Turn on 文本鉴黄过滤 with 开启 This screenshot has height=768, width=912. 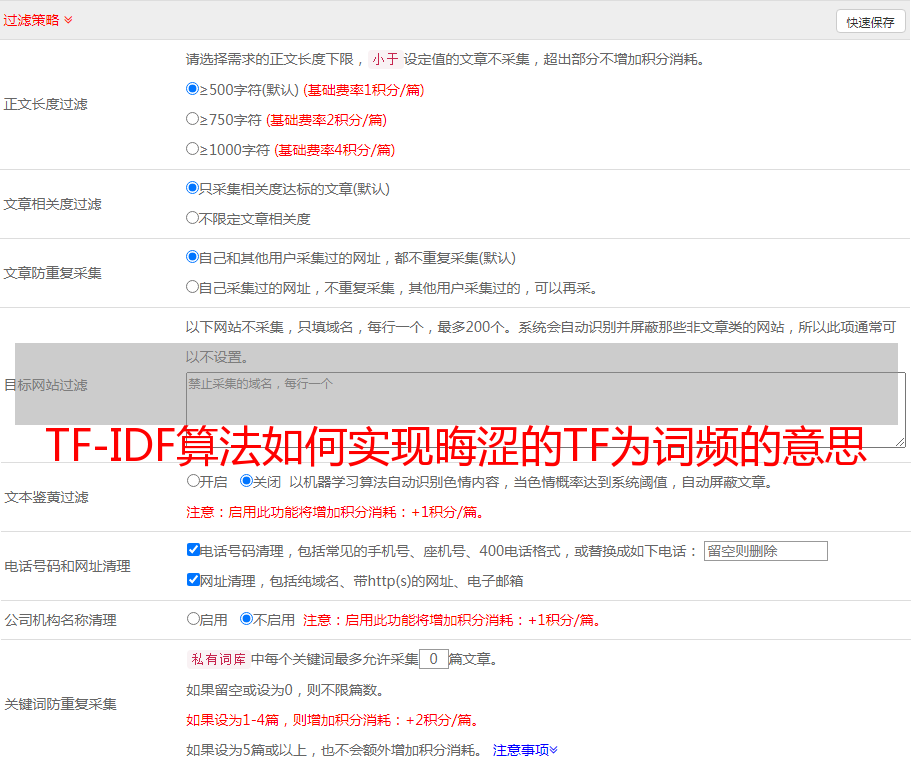[x=193, y=481]
